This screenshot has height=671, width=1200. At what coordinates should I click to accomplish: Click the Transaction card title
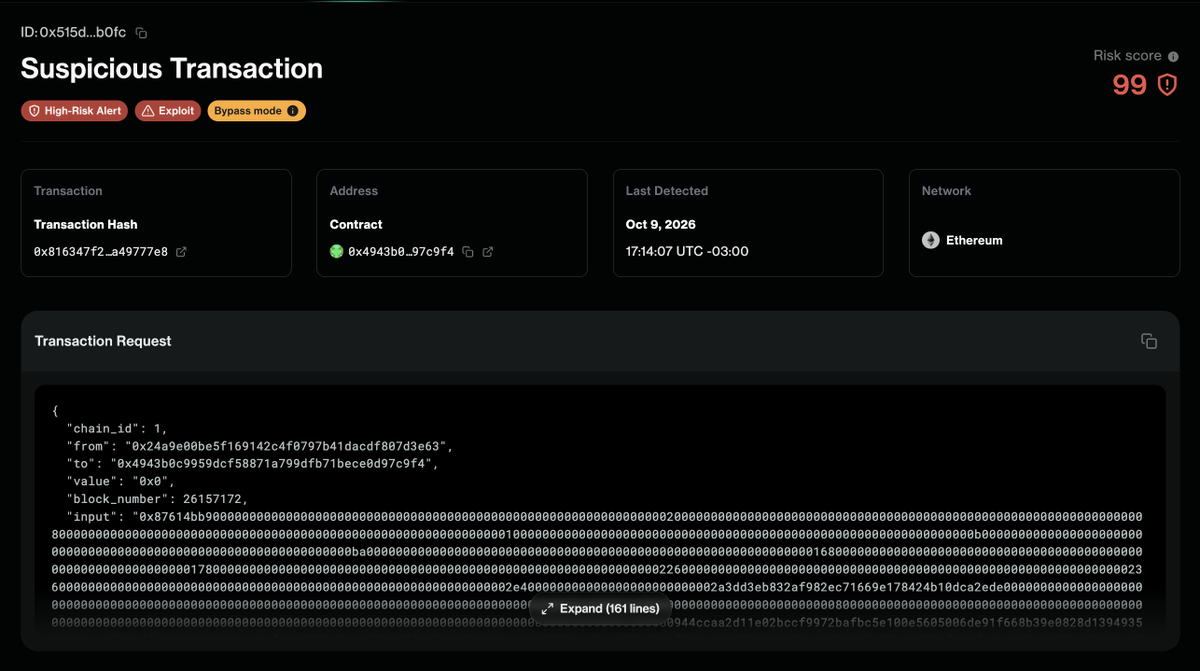click(68, 191)
